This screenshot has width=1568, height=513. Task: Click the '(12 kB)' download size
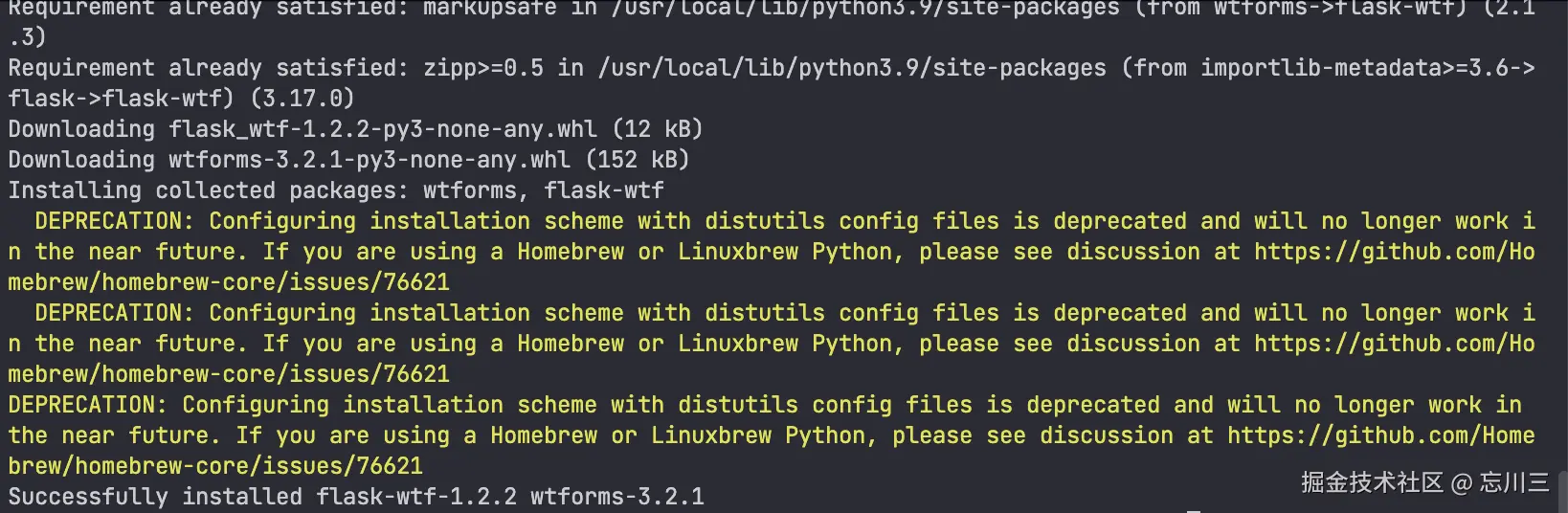pyautogui.click(x=658, y=129)
